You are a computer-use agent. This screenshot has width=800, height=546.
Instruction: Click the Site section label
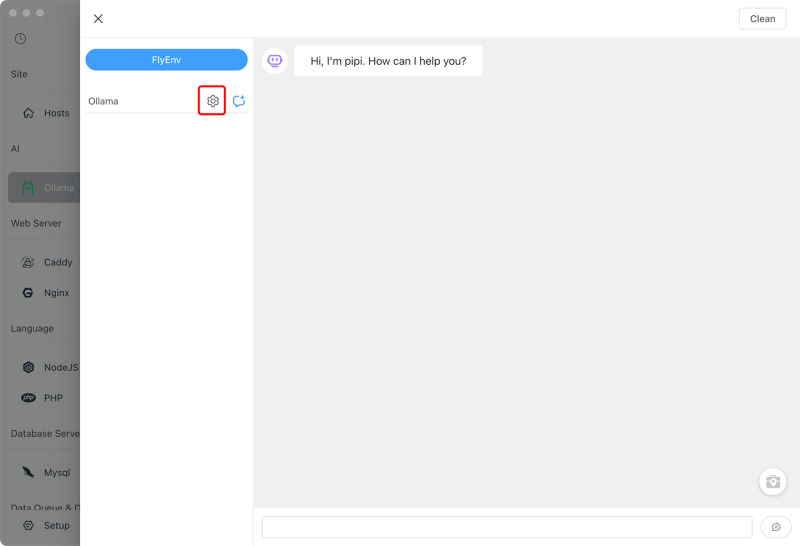point(19,74)
